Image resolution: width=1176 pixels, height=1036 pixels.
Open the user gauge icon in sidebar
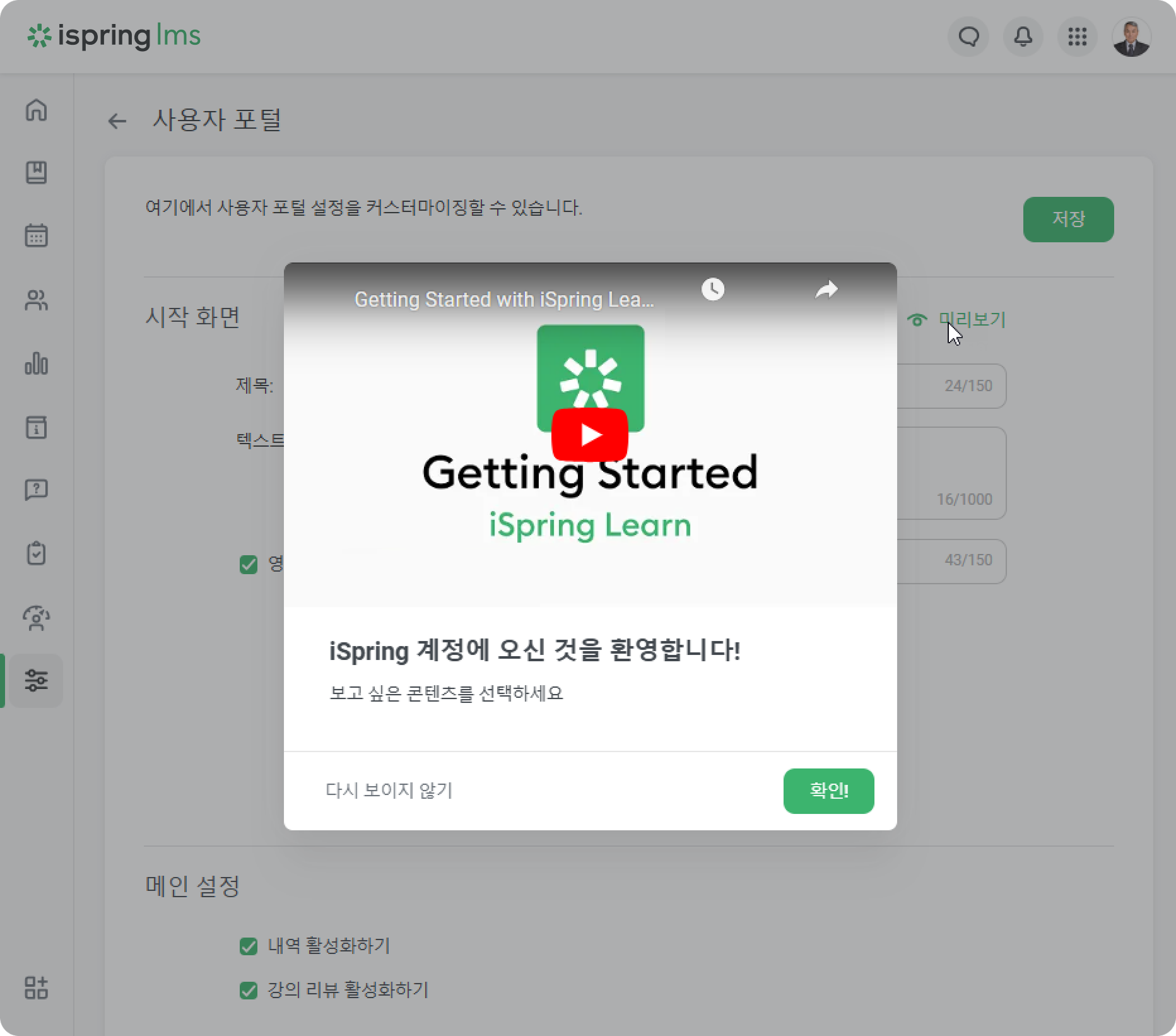coord(36,618)
